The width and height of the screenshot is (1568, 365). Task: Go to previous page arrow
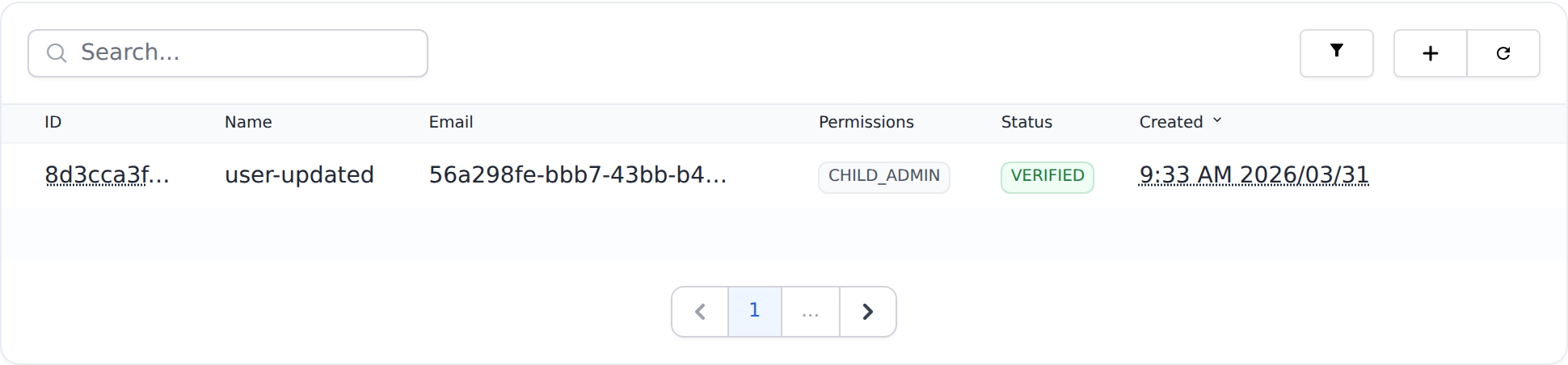pos(700,312)
